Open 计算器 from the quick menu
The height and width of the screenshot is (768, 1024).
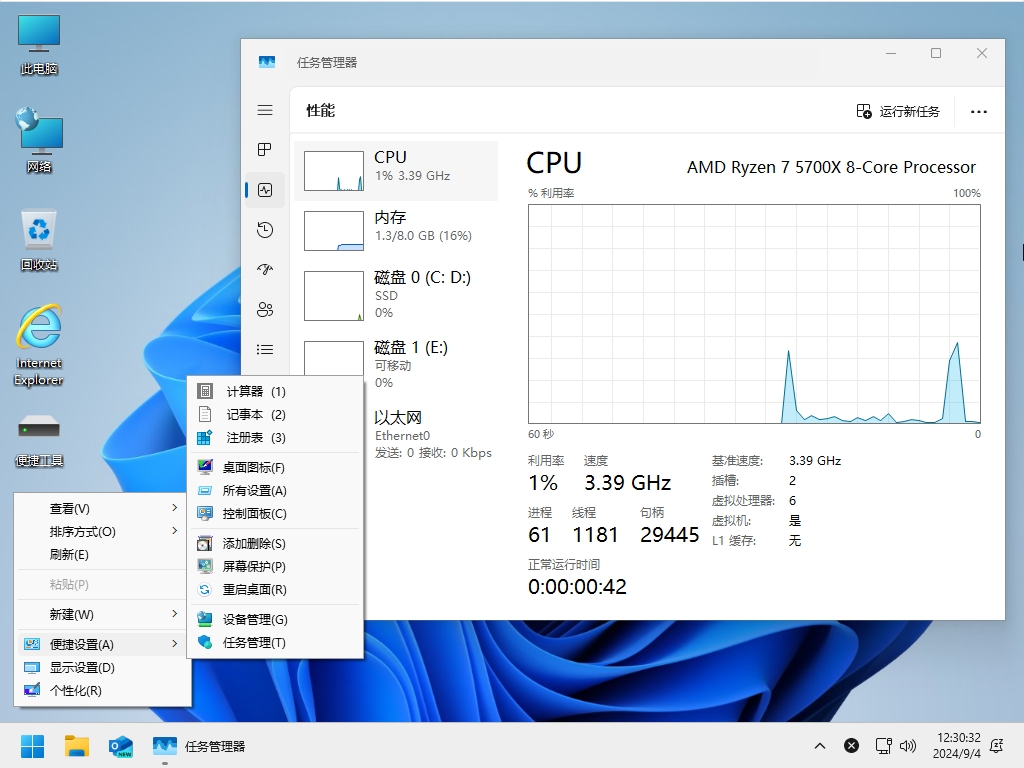(250, 391)
